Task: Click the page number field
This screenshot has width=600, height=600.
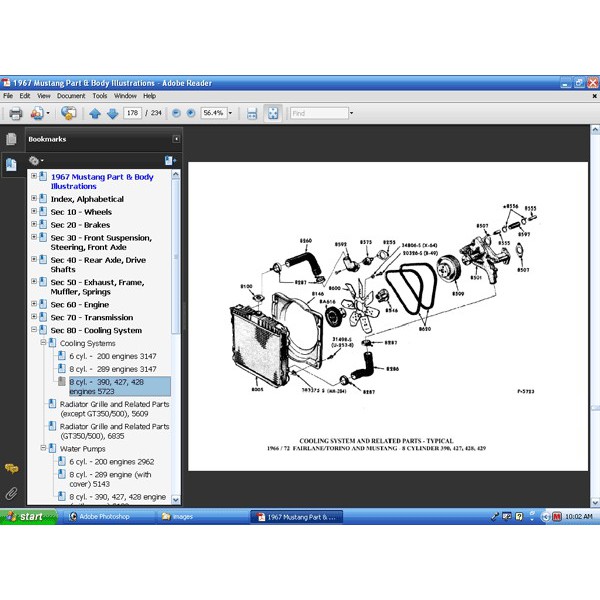Action: [132, 113]
